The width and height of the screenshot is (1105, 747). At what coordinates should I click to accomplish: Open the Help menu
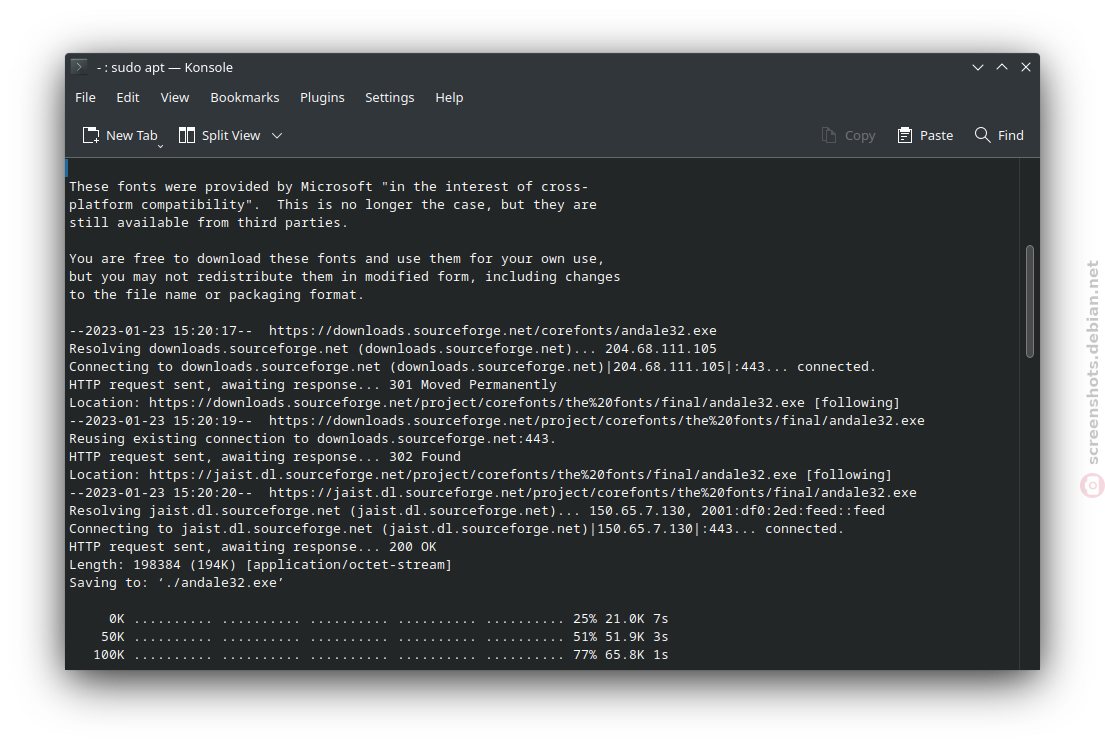pos(449,97)
